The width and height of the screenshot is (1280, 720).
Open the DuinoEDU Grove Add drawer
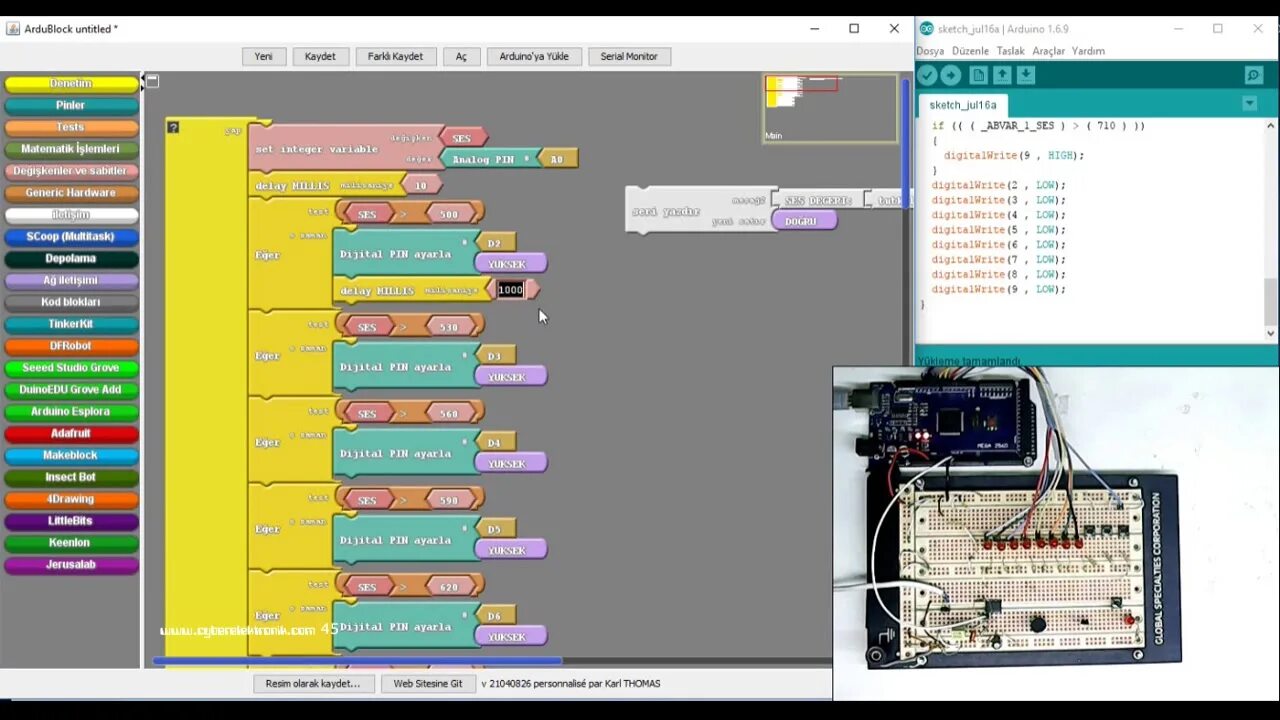(x=71, y=390)
